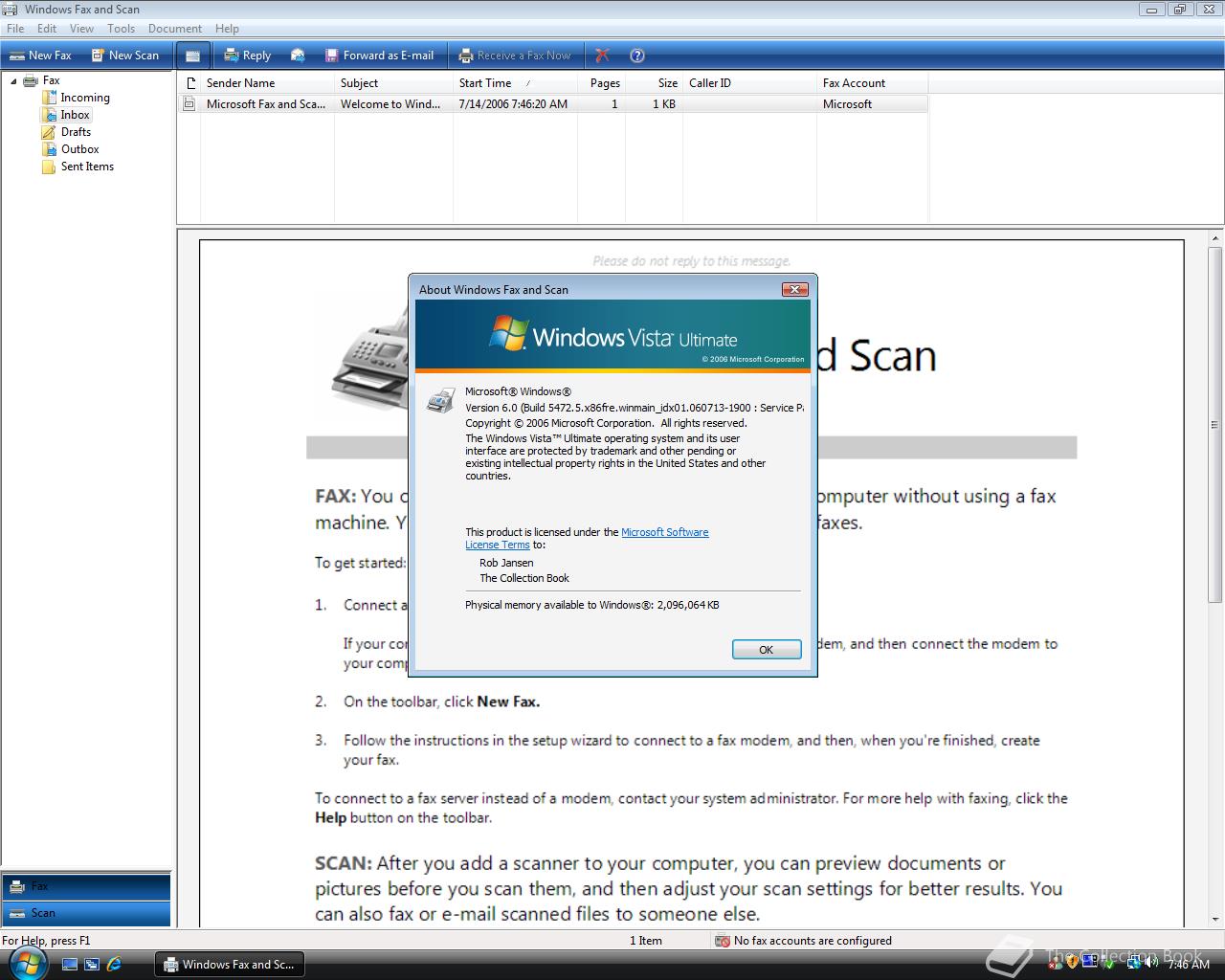
Task: Open the Help menu
Action: (227, 29)
